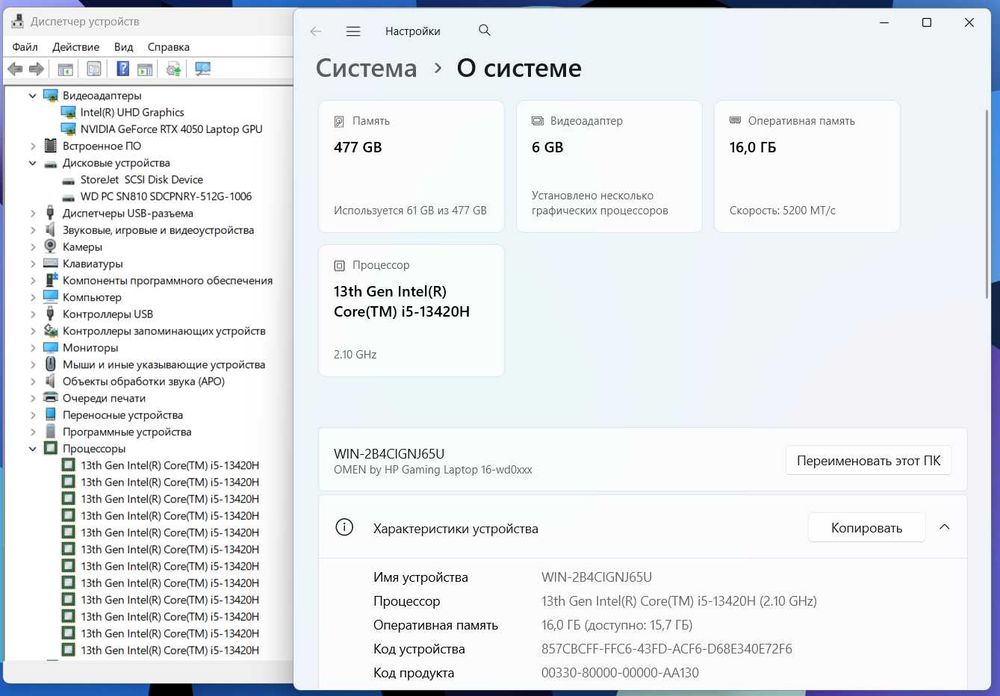Open the Вид menu
The height and width of the screenshot is (696, 1000).
point(124,47)
